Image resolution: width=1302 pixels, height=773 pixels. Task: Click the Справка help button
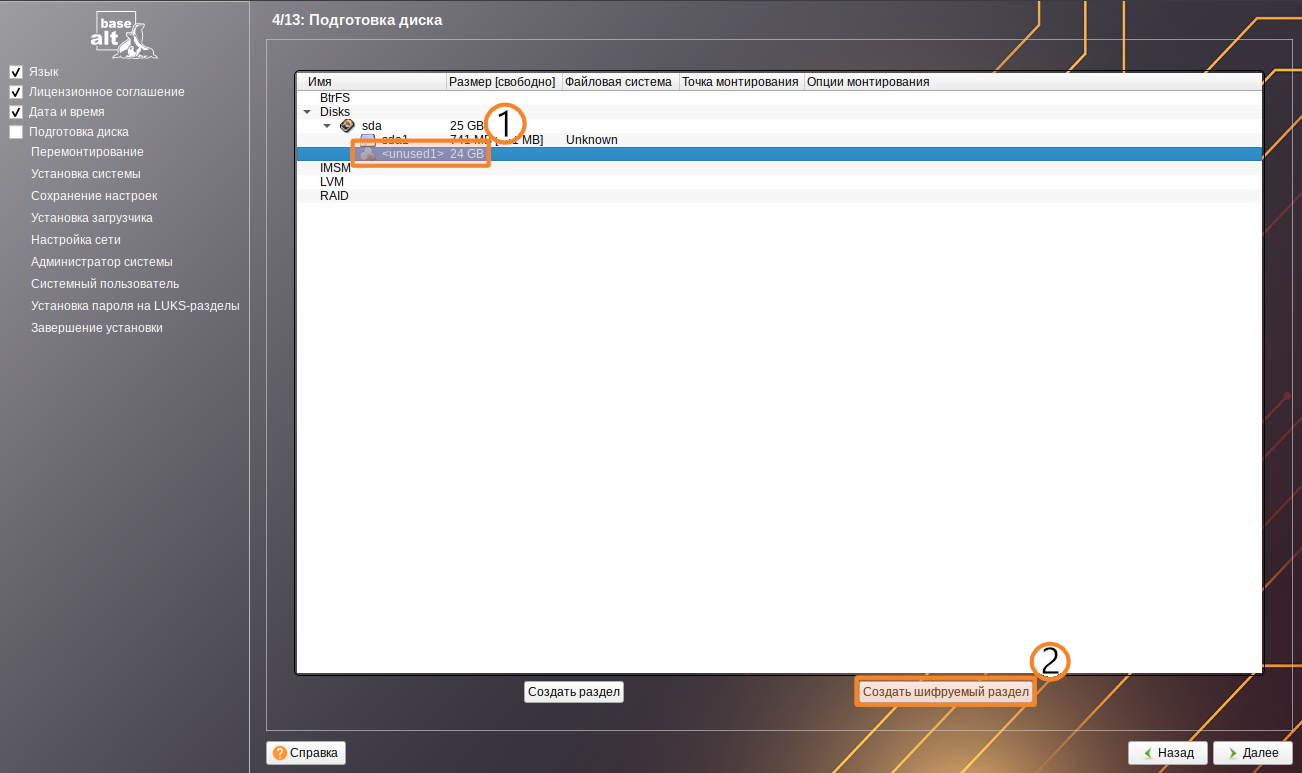(306, 752)
